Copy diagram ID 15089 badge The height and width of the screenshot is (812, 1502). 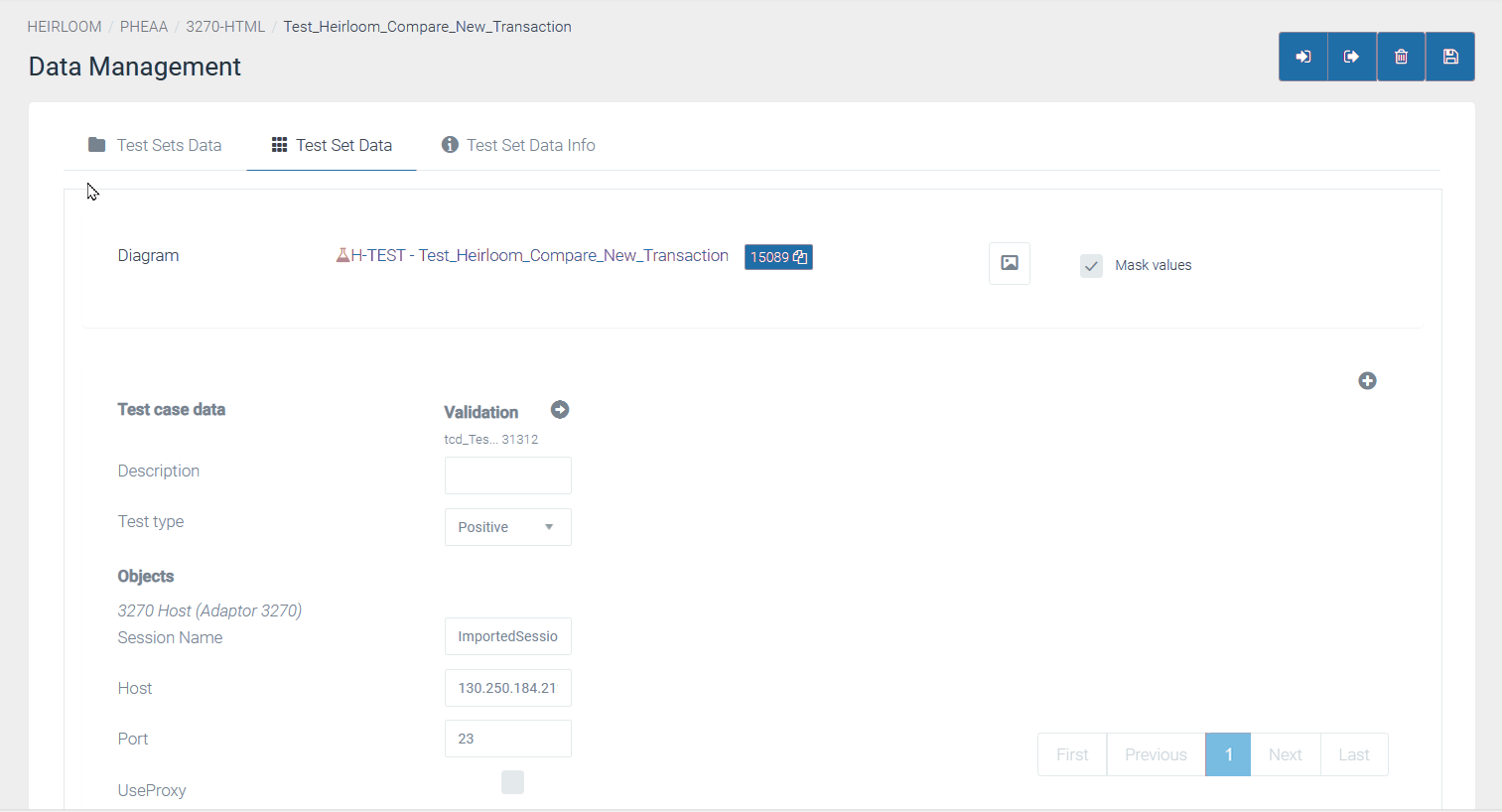pos(778,257)
